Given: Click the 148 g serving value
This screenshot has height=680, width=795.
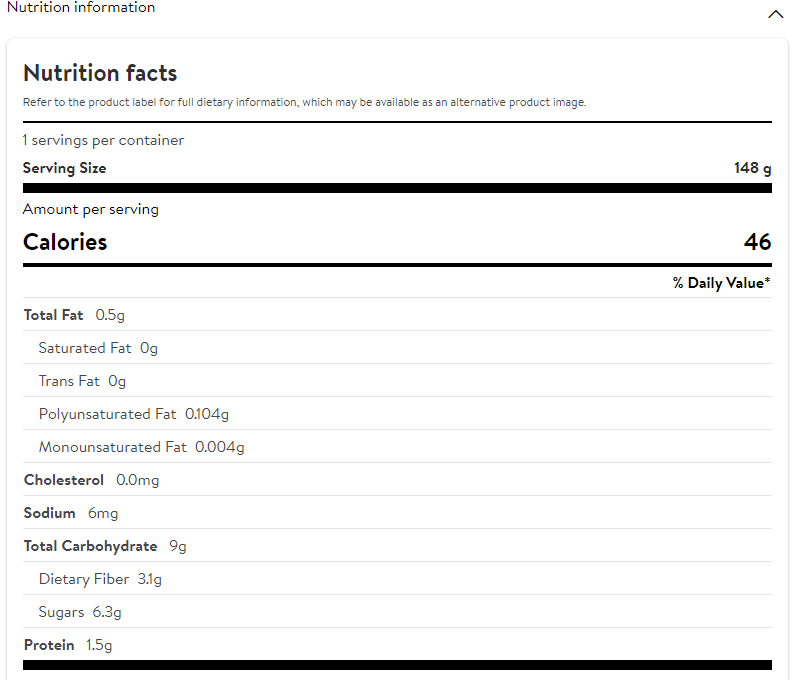Looking at the screenshot, I should click(752, 168).
